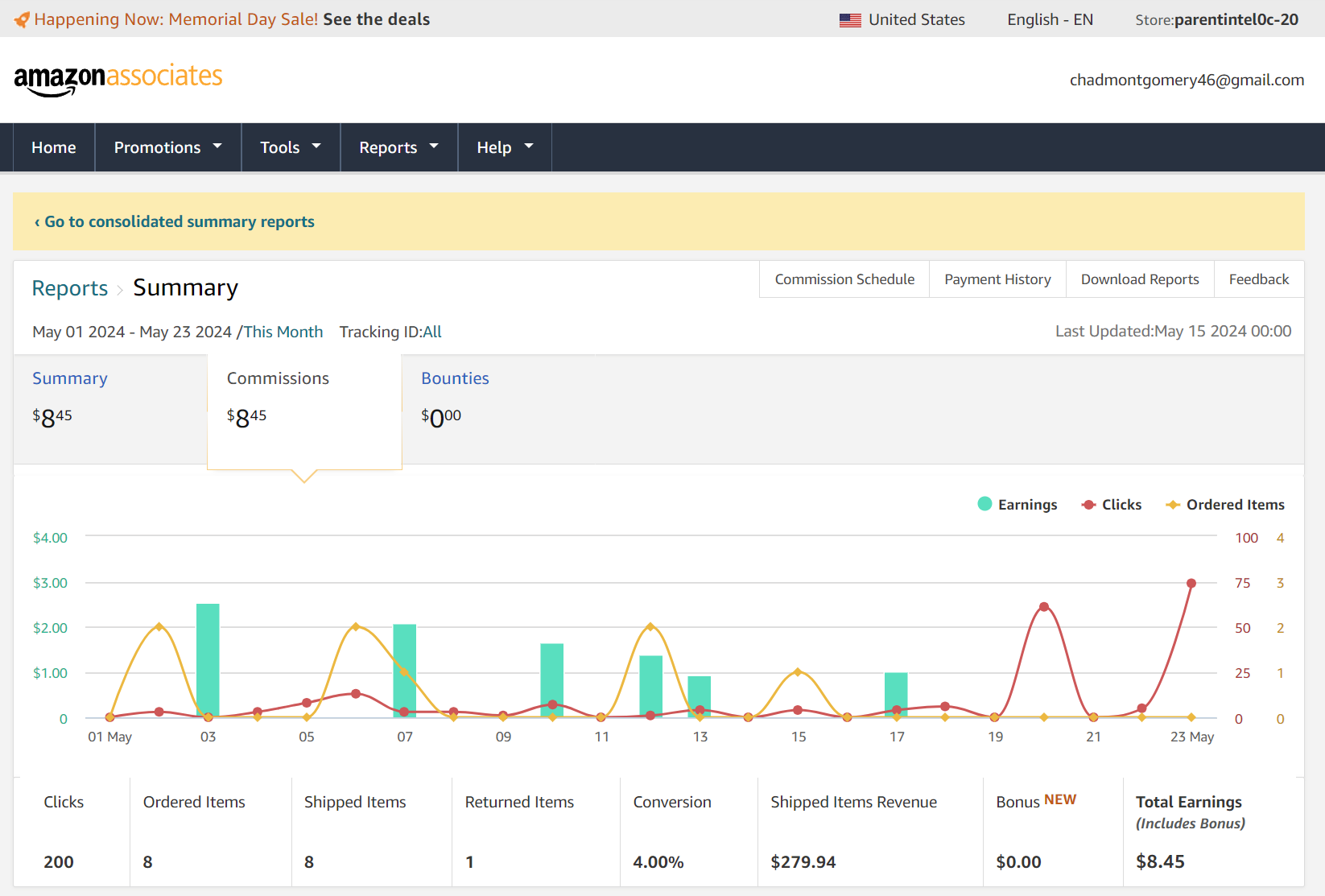Toggle the Earnings legend marker
The width and height of the screenshot is (1325, 896).
click(984, 504)
